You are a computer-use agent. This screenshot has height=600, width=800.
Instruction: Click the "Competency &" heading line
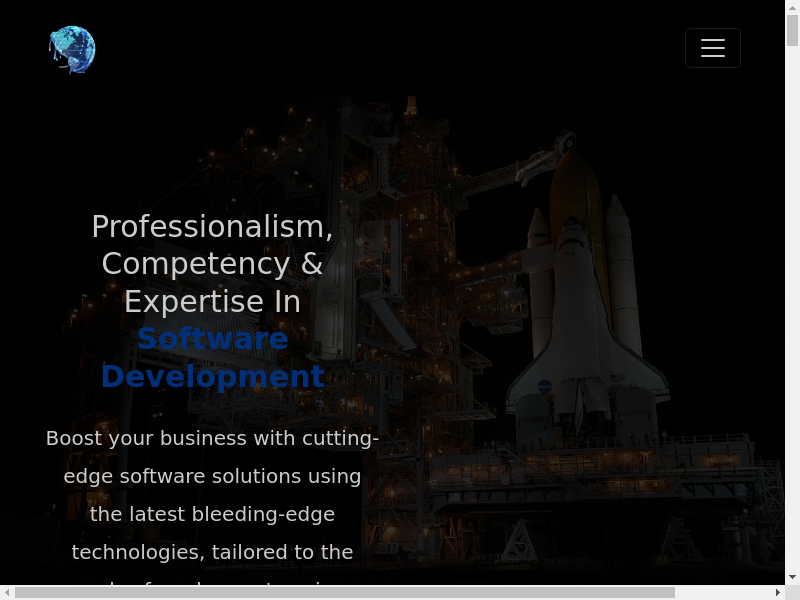coord(212,264)
